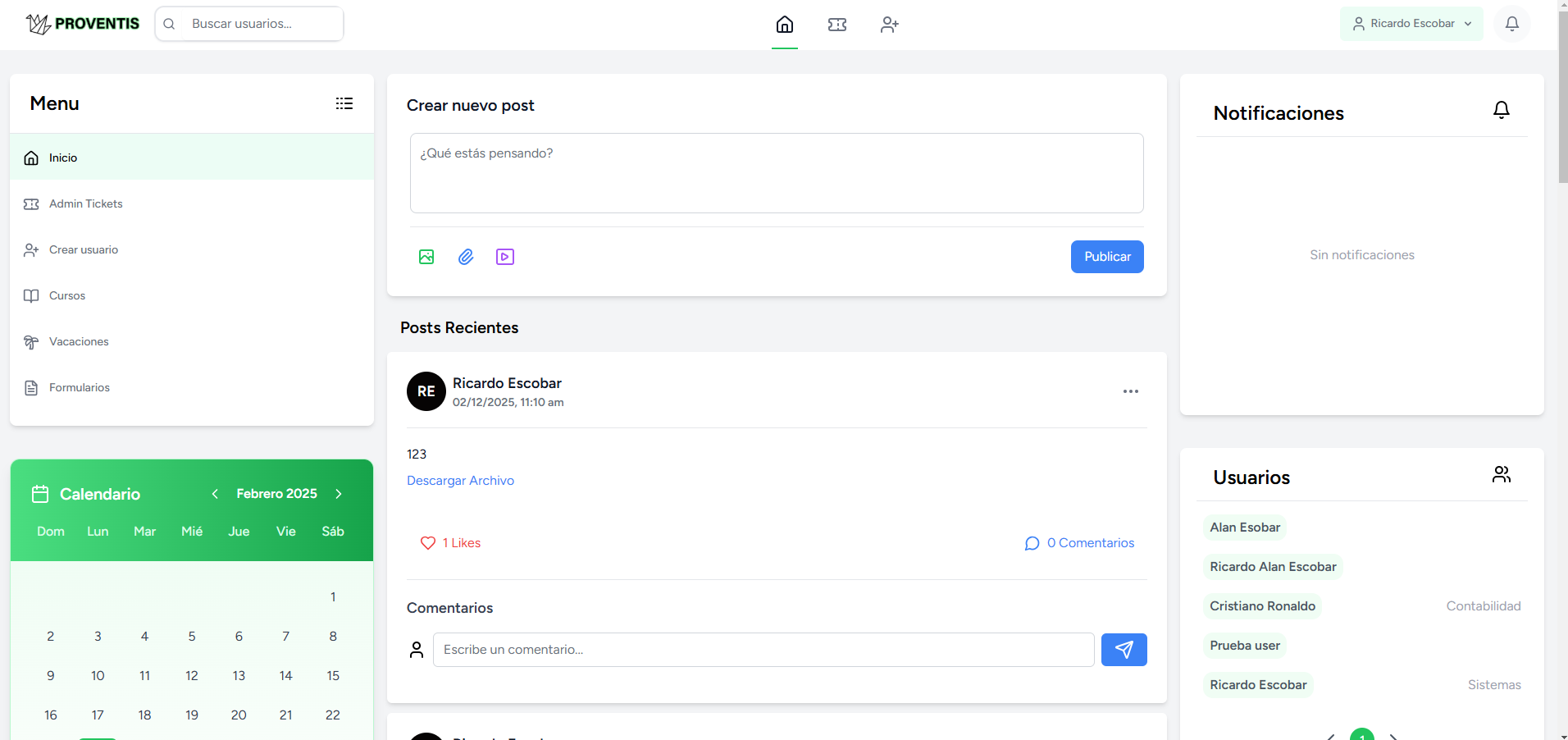The height and width of the screenshot is (740, 1568).
Task: Attach an image to the new post
Action: [426, 257]
